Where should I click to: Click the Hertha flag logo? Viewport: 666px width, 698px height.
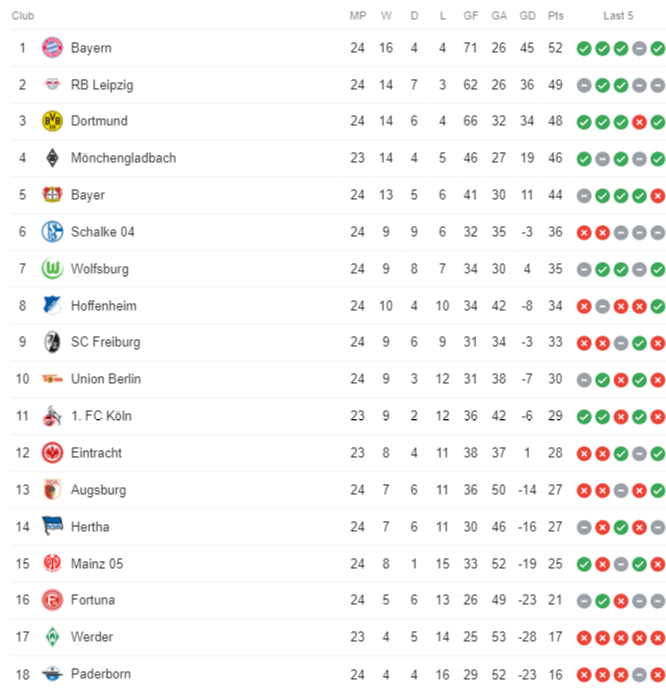coord(52,526)
